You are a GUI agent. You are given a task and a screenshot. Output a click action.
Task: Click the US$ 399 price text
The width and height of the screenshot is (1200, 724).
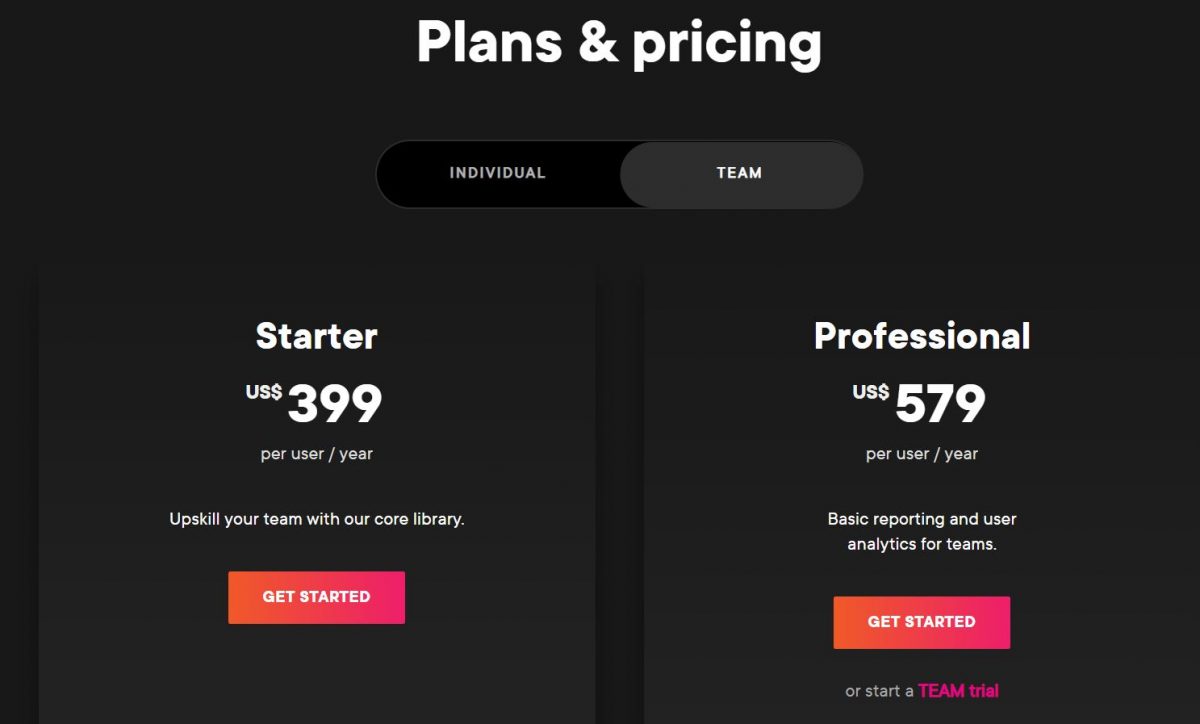(316, 400)
